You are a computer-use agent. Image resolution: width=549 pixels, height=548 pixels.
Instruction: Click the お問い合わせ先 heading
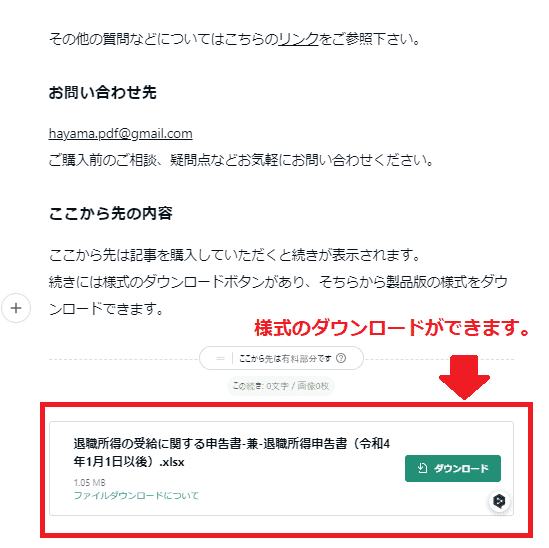[102, 92]
